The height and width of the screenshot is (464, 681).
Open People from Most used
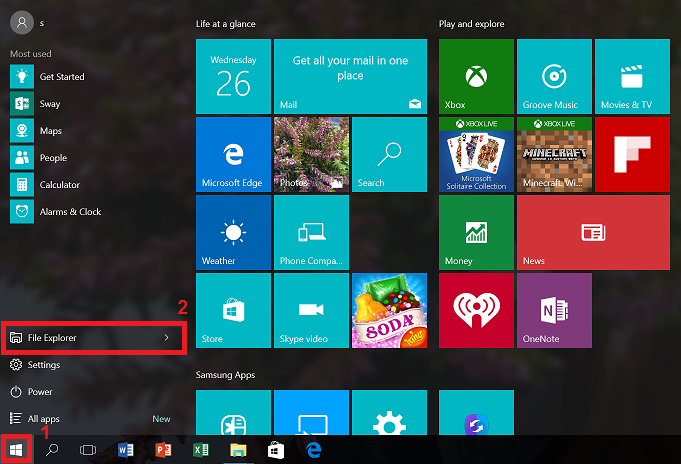point(39,157)
